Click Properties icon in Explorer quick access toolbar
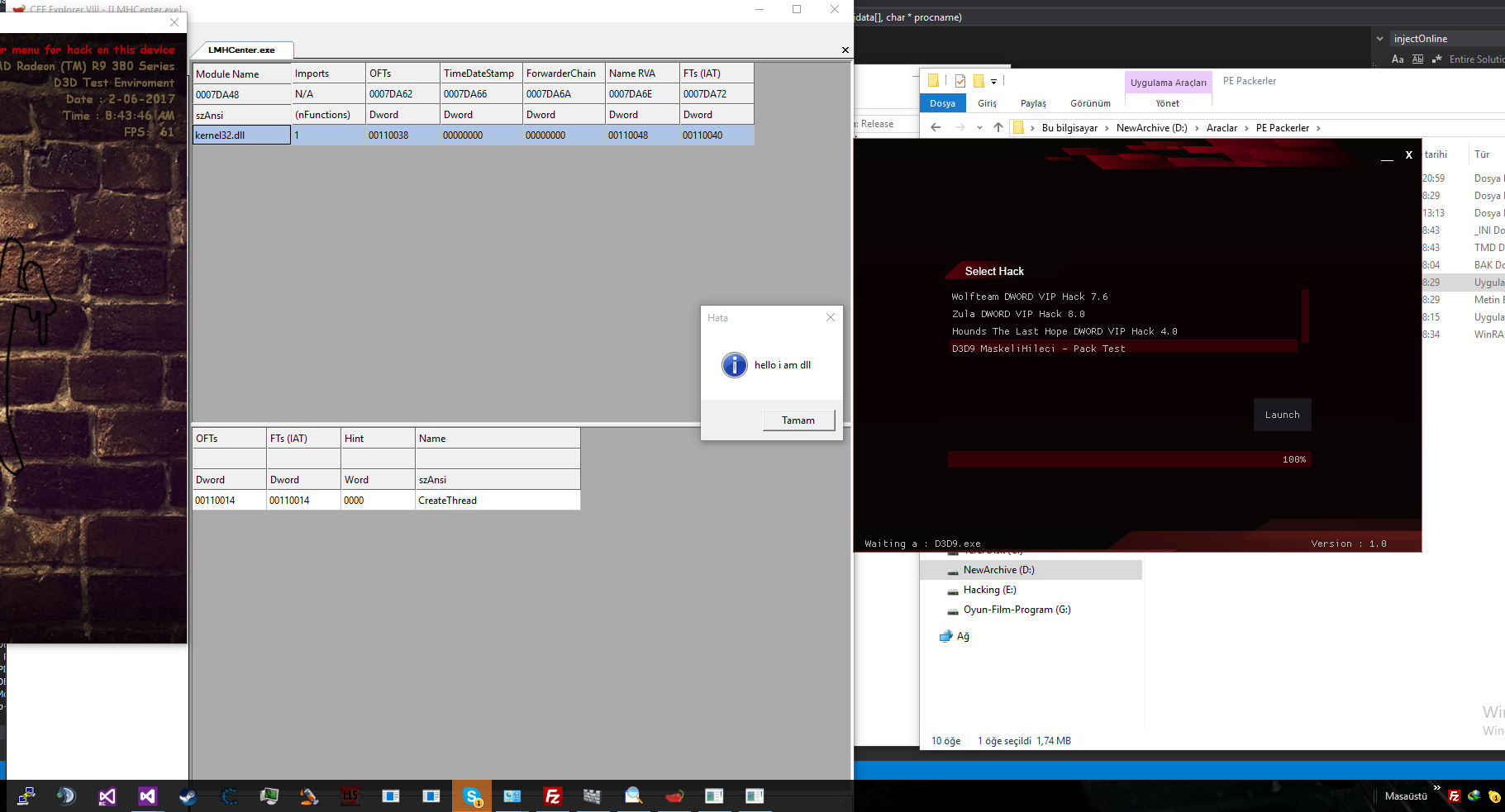Screen dimensions: 1505x812 point(960,81)
